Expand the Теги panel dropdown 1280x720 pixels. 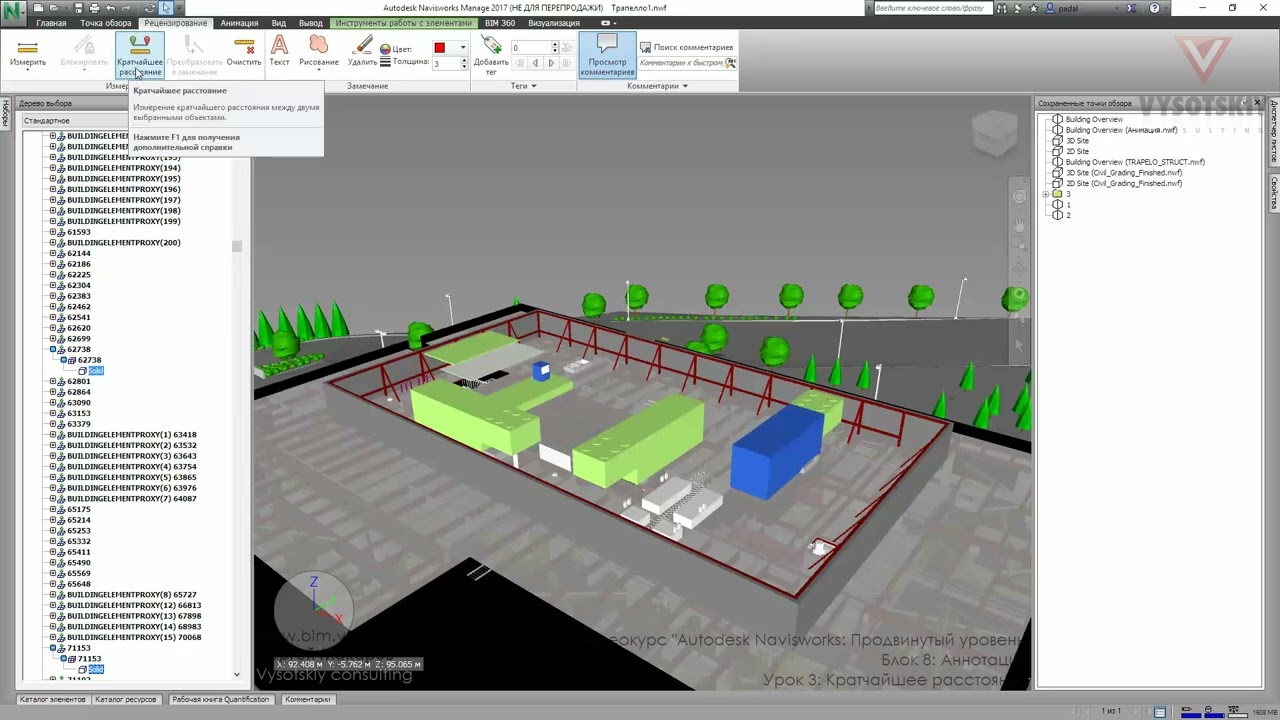point(524,86)
